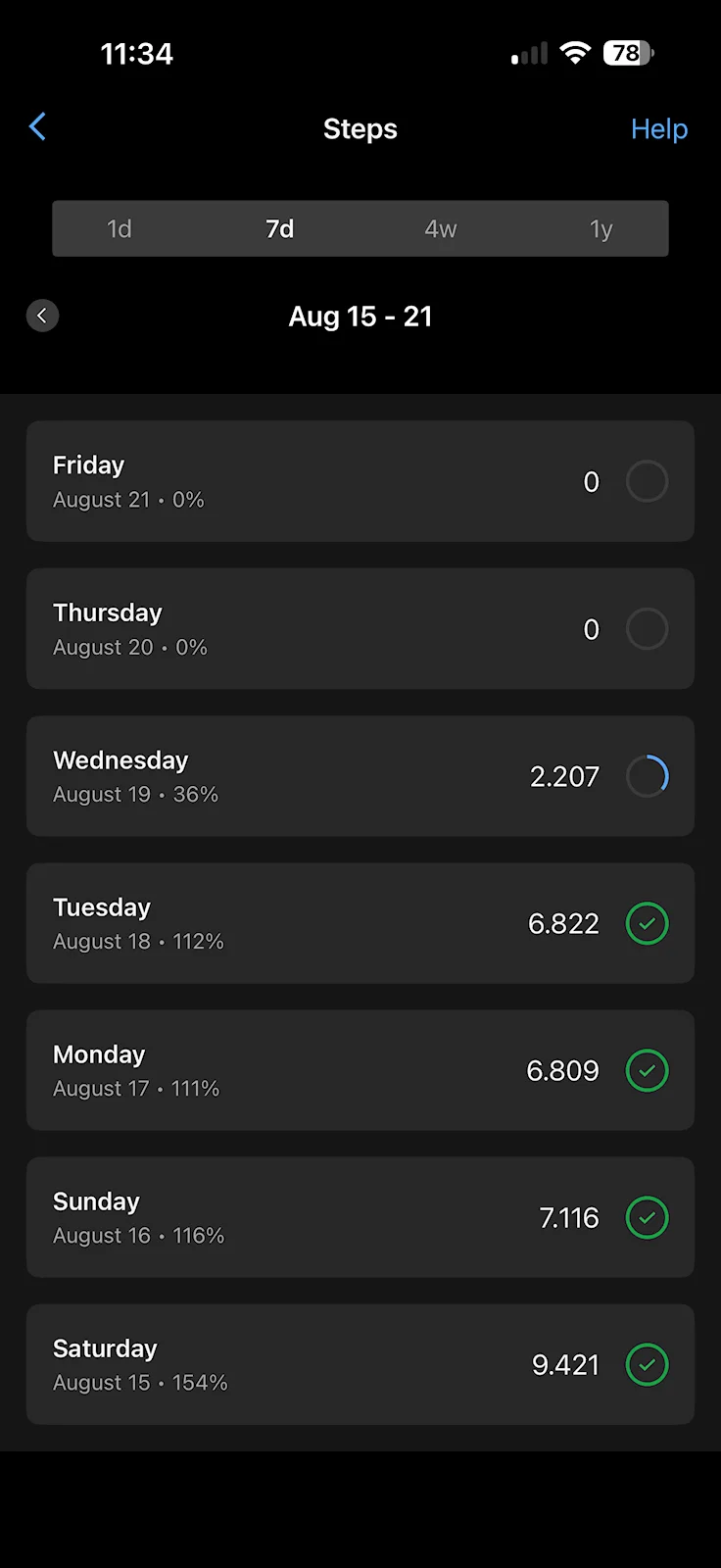Tap the battery indicator showing 78

[628, 53]
